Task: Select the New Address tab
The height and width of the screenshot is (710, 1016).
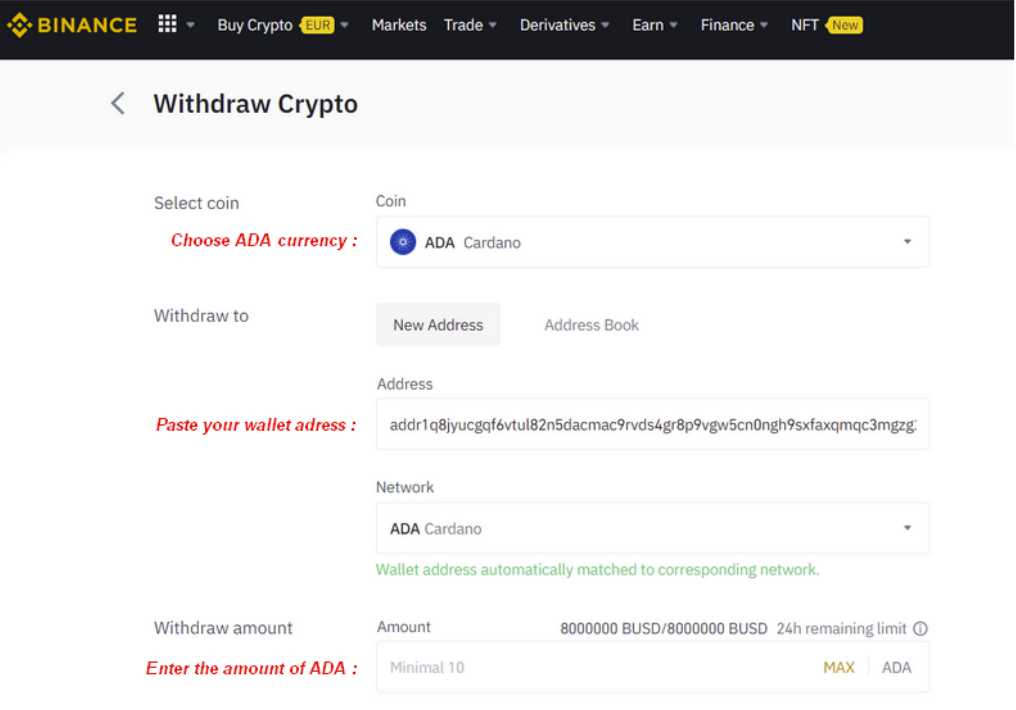Action: pyautogui.click(x=438, y=325)
